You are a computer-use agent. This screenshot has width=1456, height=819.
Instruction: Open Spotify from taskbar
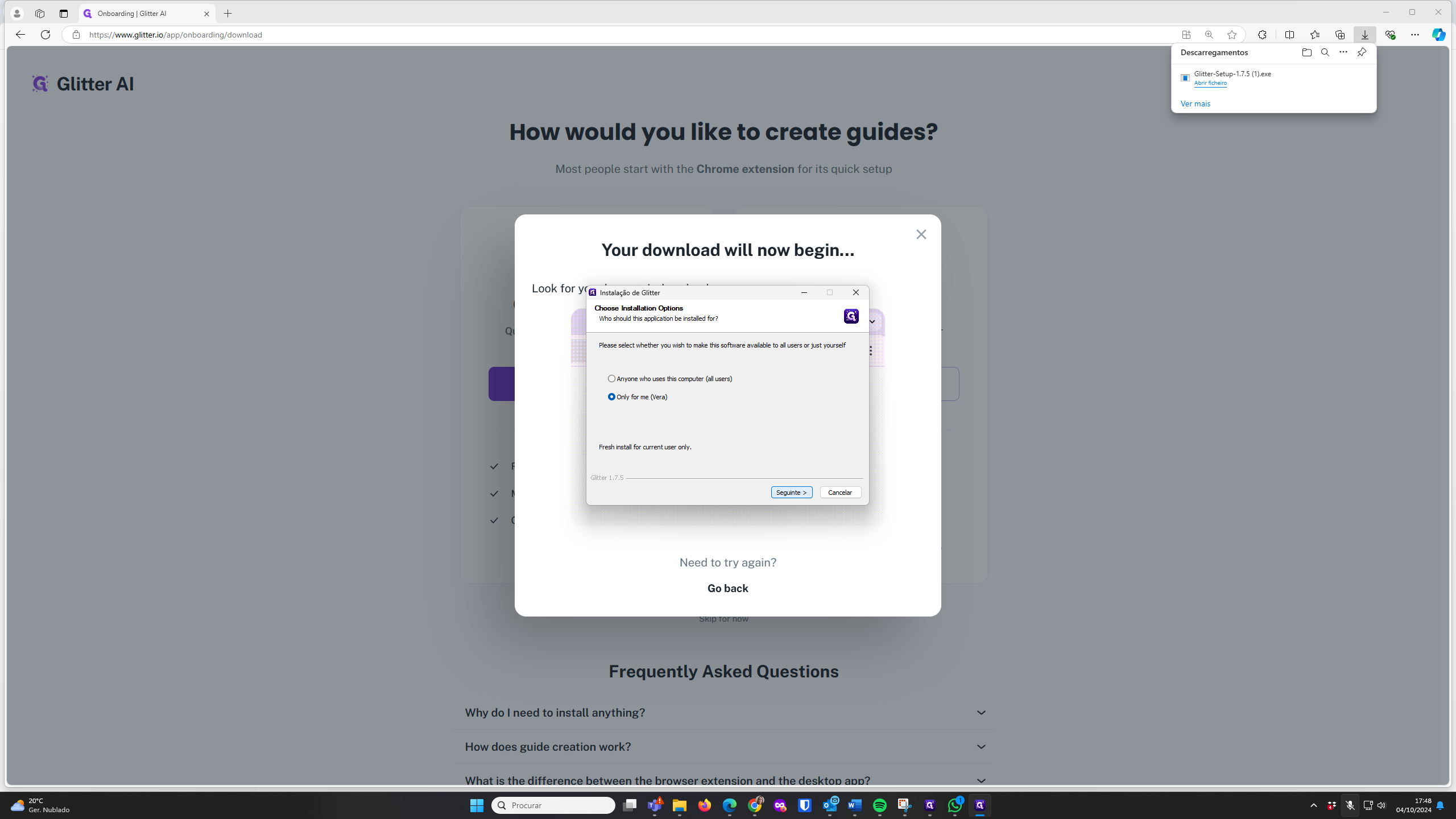880,805
